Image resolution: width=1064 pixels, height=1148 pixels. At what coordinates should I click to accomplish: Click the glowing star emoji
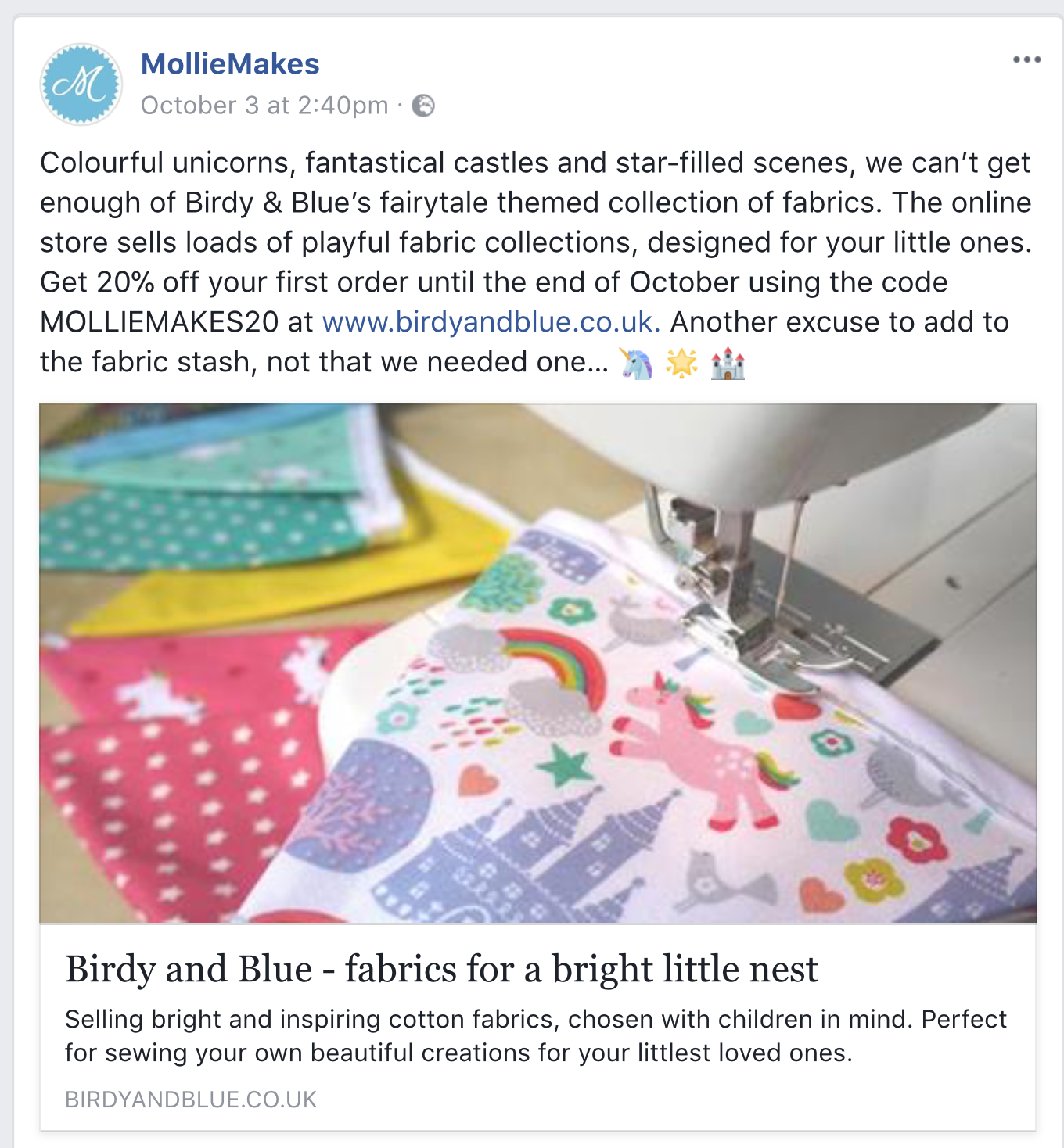coord(681,363)
